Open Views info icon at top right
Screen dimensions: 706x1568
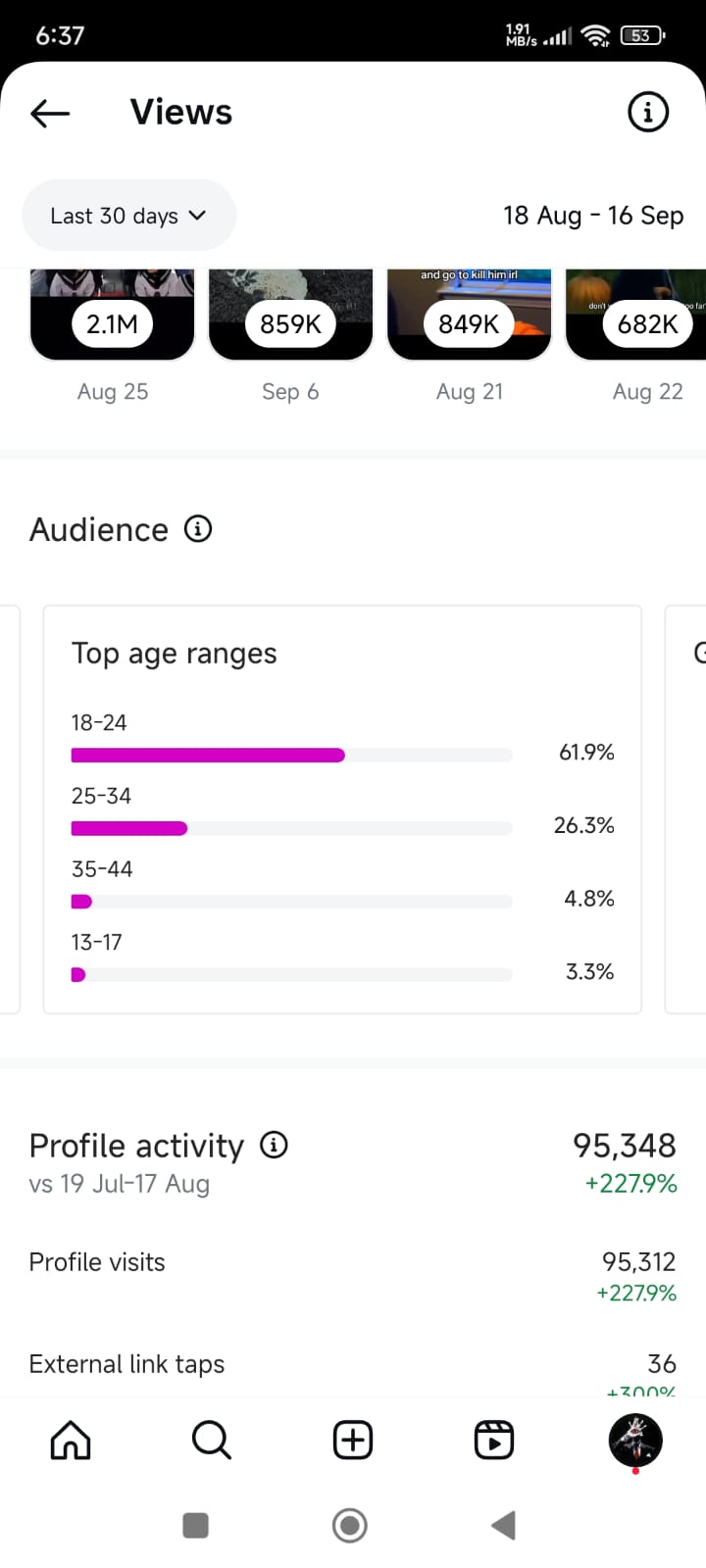[x=647, y=113]
